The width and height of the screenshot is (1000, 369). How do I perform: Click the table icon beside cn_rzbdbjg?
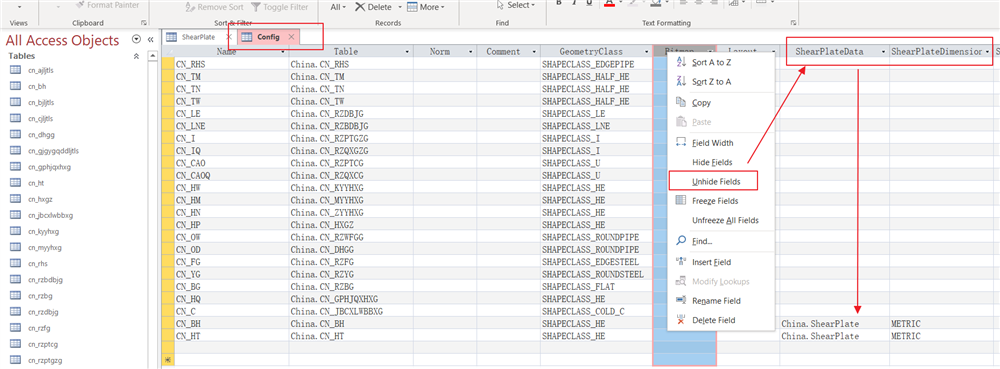[16, 279]
